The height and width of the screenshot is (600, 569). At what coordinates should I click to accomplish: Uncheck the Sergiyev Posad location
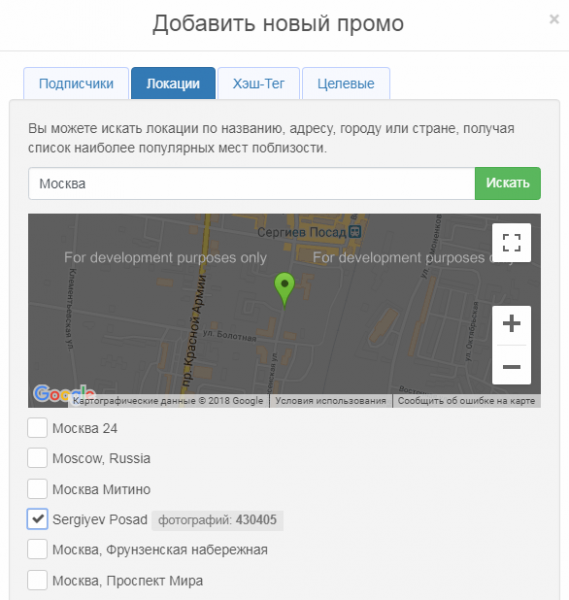37,519
